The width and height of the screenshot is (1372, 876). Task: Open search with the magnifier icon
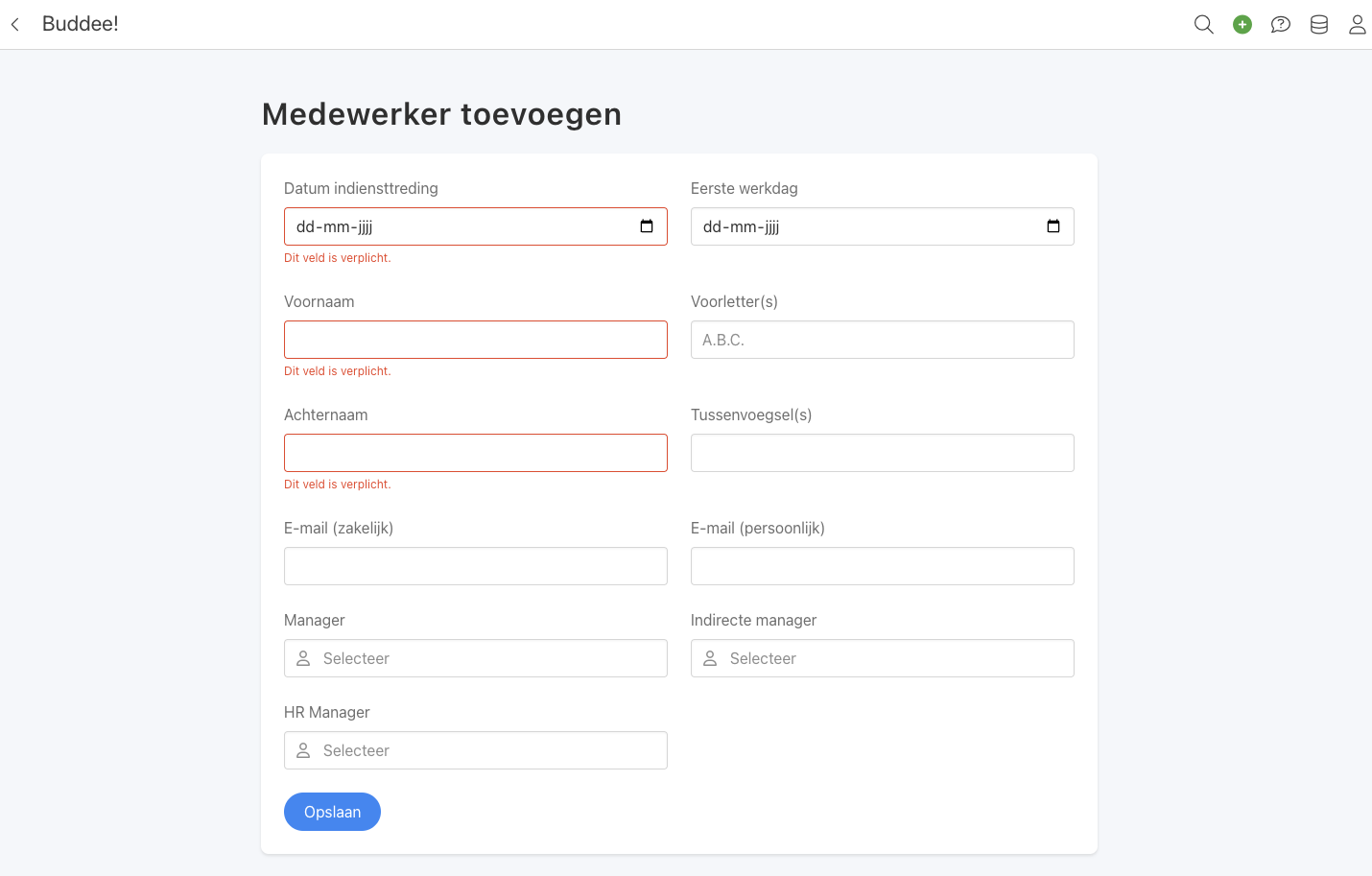(x=1203, y=24)
